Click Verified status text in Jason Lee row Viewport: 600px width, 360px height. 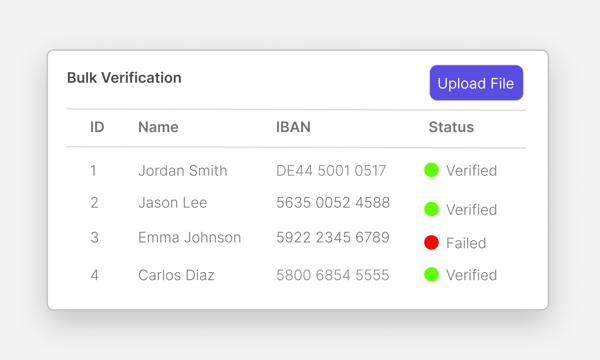pyautogui.click(x=471, y=210)
